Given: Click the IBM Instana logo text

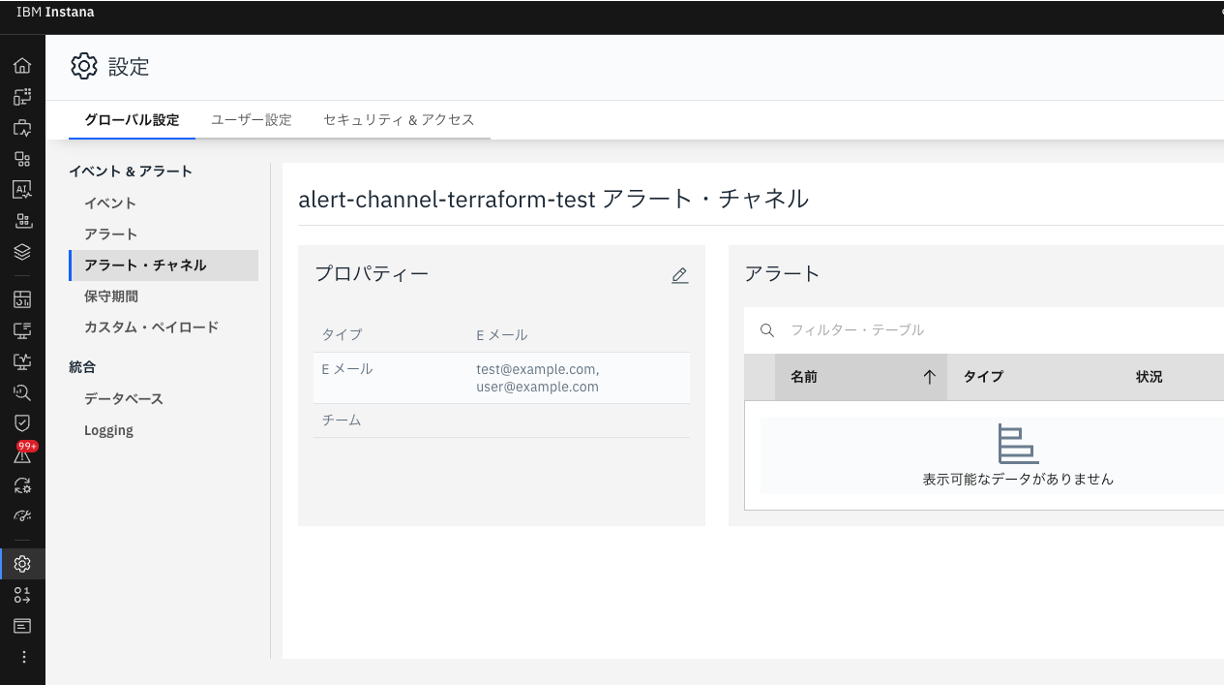Looking at the screenshot, I should click(56, 12).
